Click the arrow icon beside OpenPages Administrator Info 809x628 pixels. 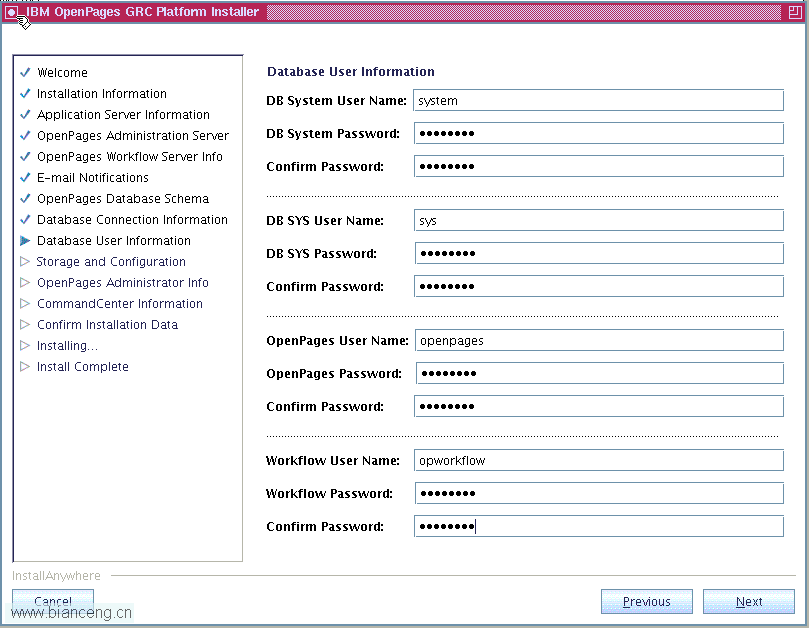tap(25, 283)
